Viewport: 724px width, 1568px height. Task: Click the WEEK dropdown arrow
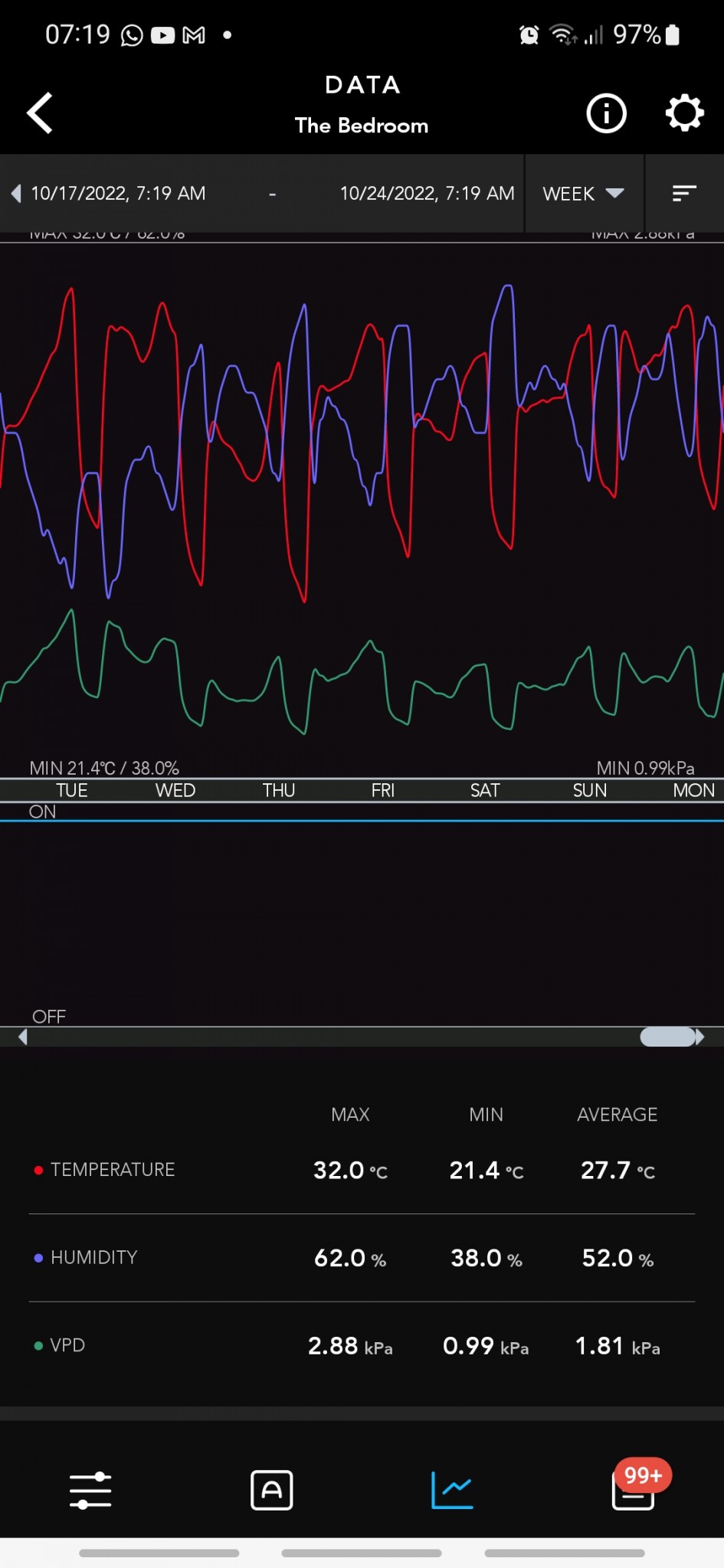tap(614, 193)
